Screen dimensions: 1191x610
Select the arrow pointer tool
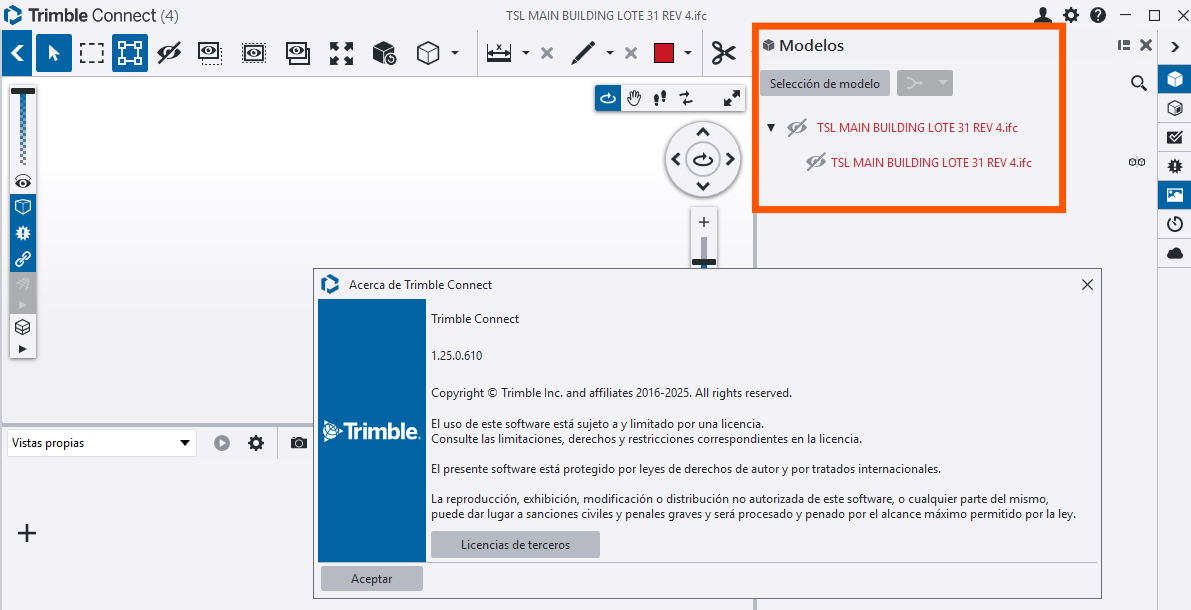(53, 53)
